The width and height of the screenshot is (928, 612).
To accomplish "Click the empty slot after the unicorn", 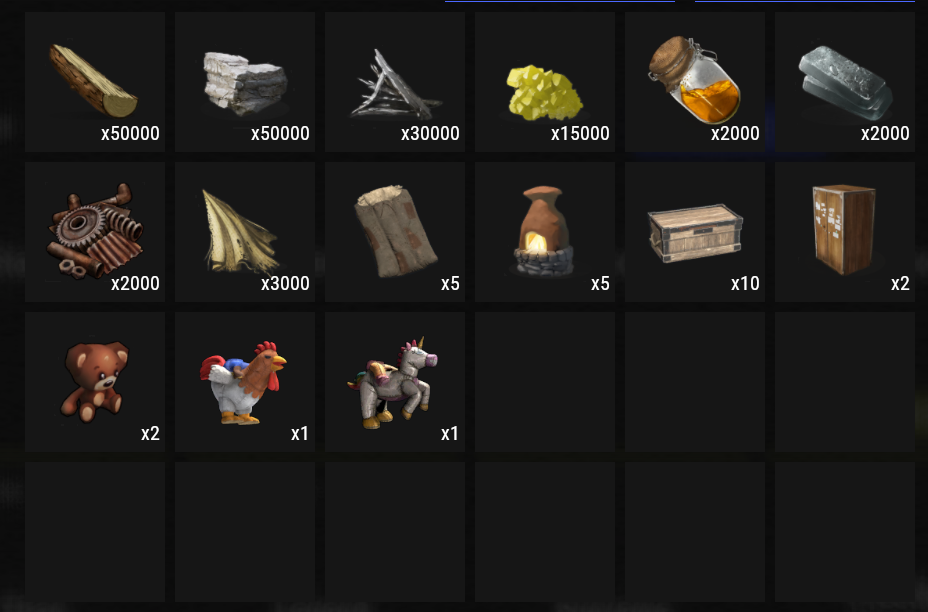I will (x=544, y=382).
